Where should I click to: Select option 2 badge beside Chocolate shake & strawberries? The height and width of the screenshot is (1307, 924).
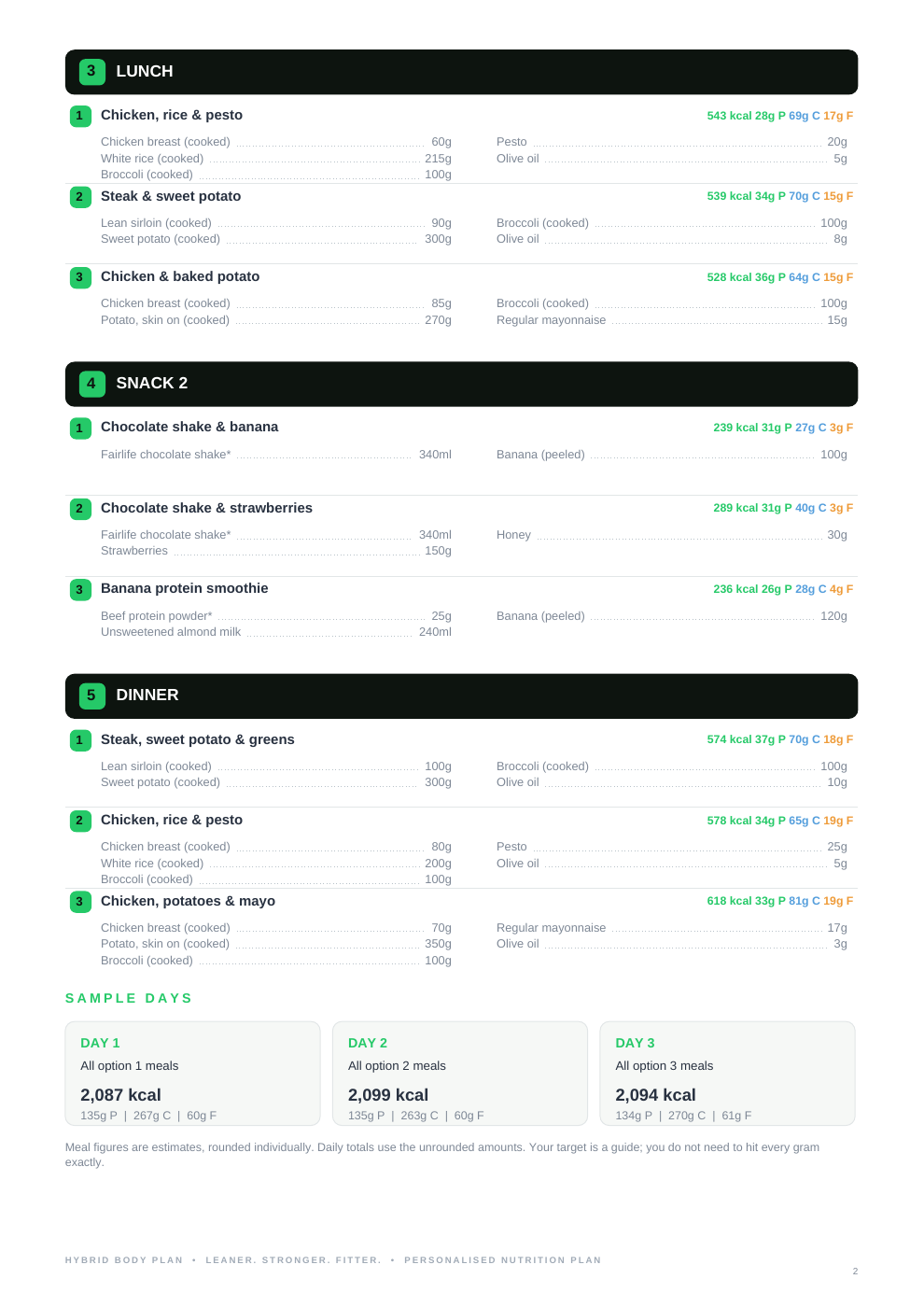tap(80, 509)
